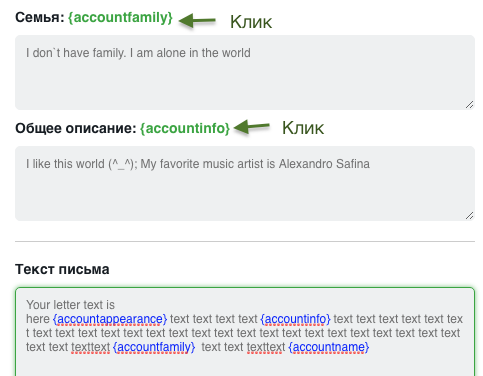
Task: Click inside the Текст письма letter box
Action: click(x=245, y=332)
